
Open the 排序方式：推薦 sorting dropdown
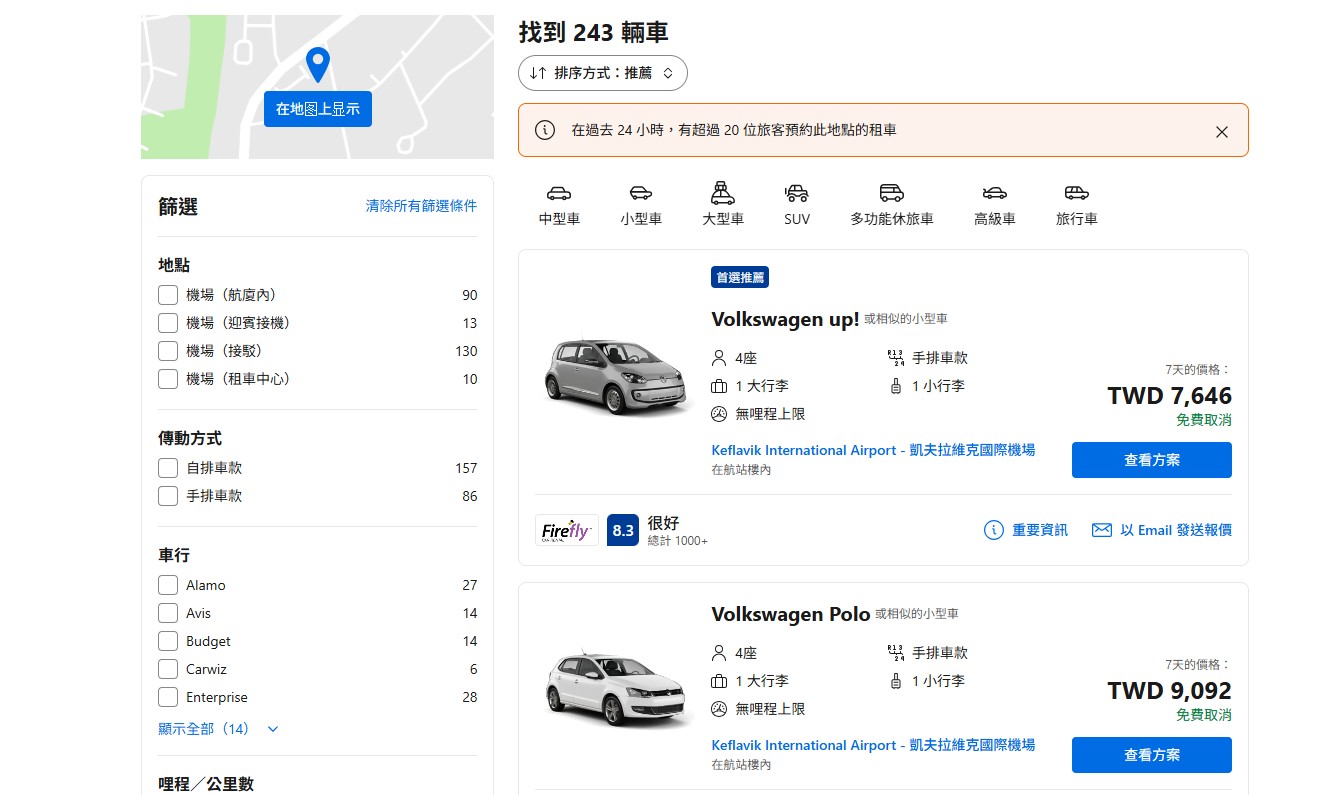point(603,72)
